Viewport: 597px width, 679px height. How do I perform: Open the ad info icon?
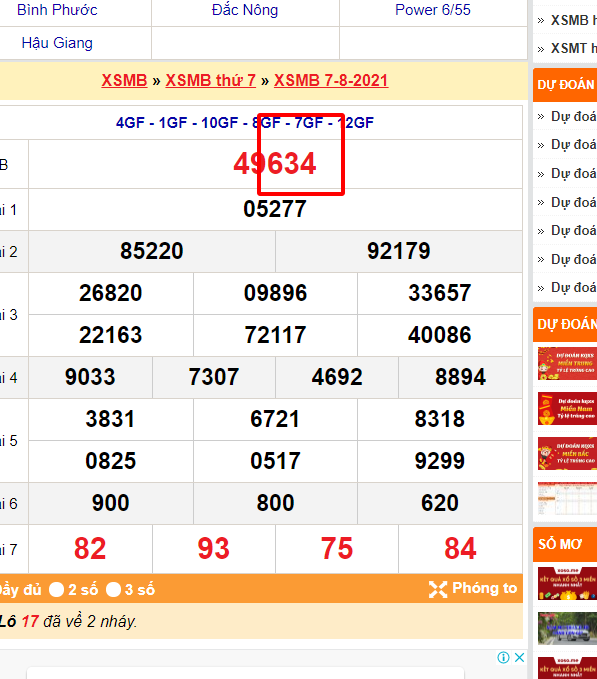(x=503, y=657)
